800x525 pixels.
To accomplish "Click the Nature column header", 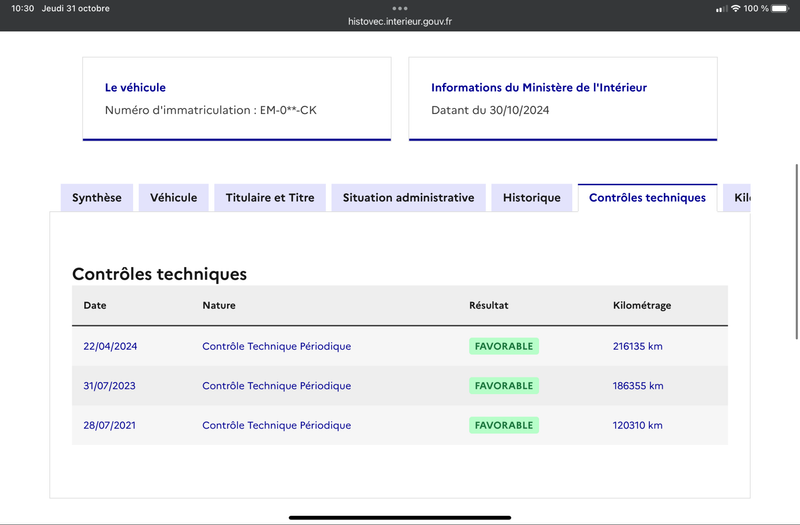I will 219,305.
